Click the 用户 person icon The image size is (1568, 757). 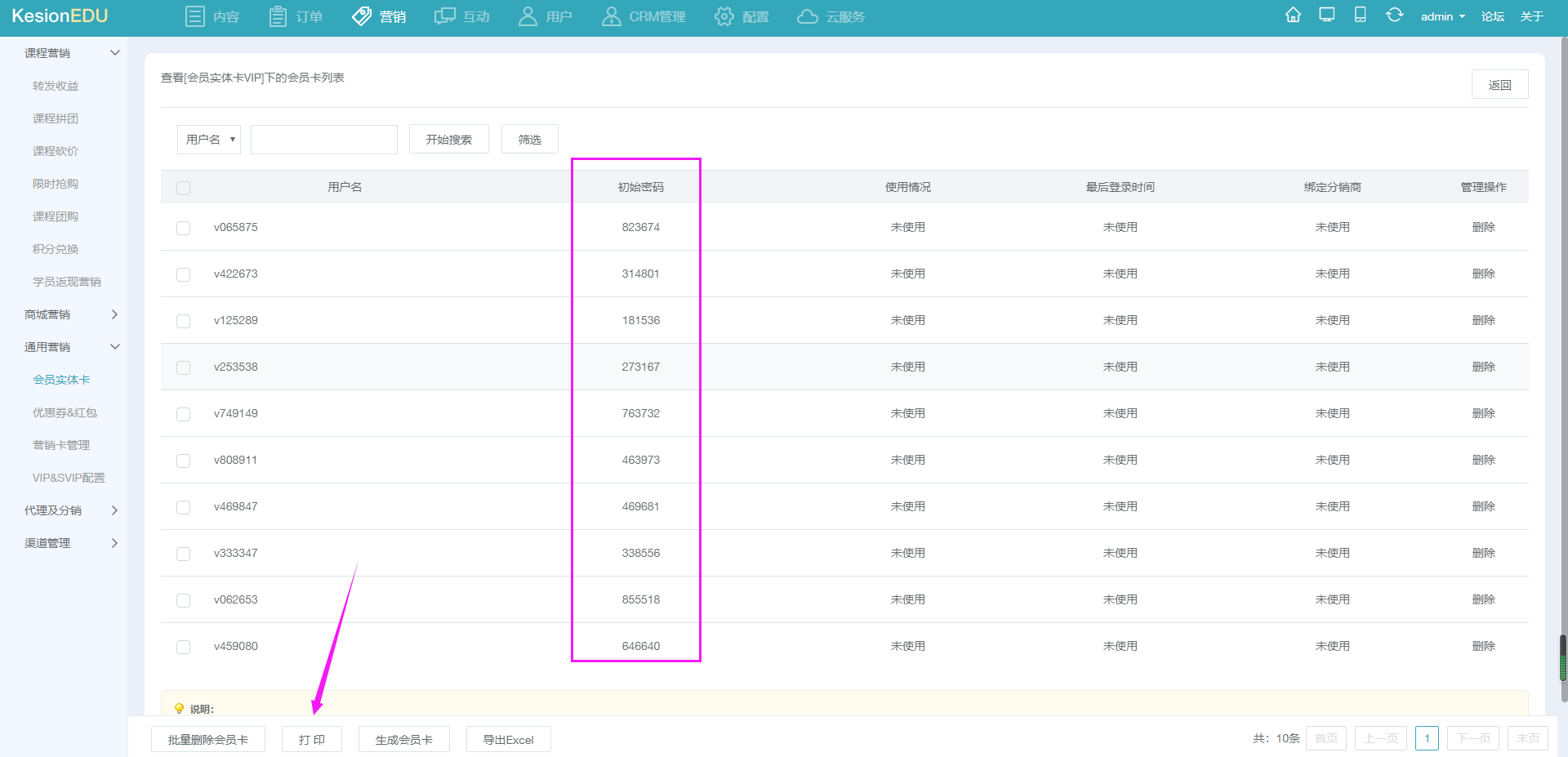point(528,16)
